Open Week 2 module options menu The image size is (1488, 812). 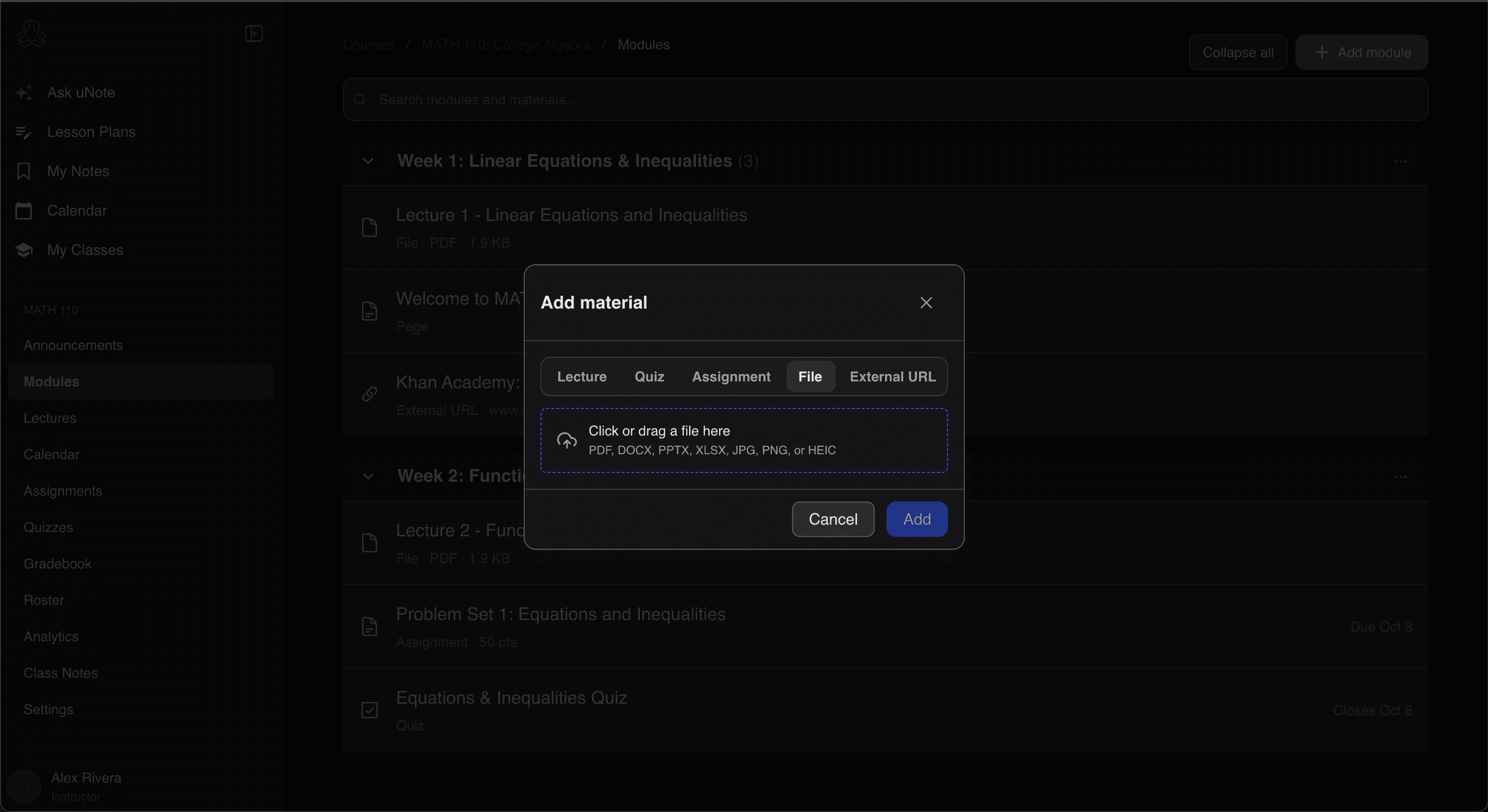click(1401, 476)
